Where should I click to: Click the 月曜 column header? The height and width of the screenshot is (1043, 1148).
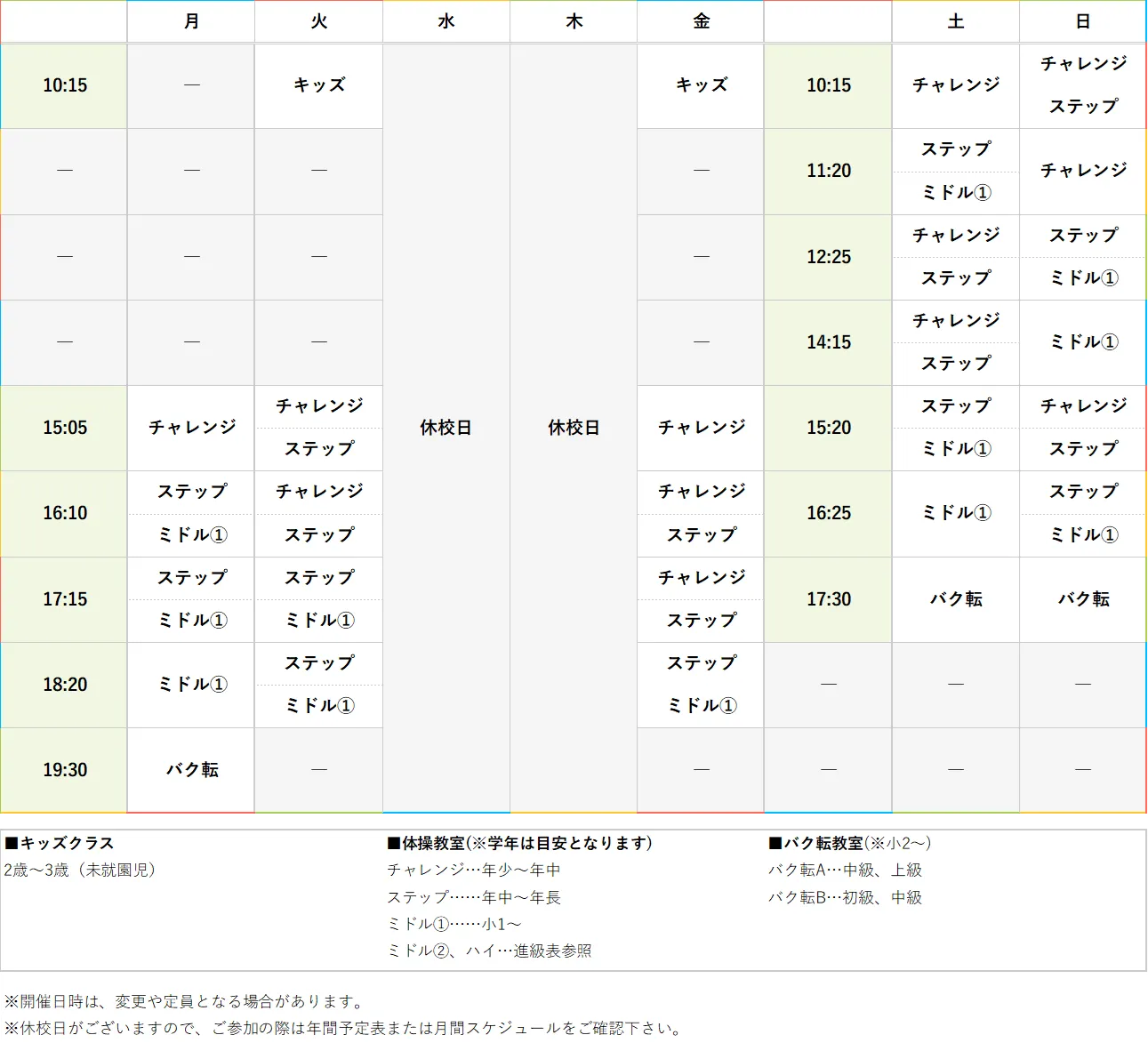190,21
